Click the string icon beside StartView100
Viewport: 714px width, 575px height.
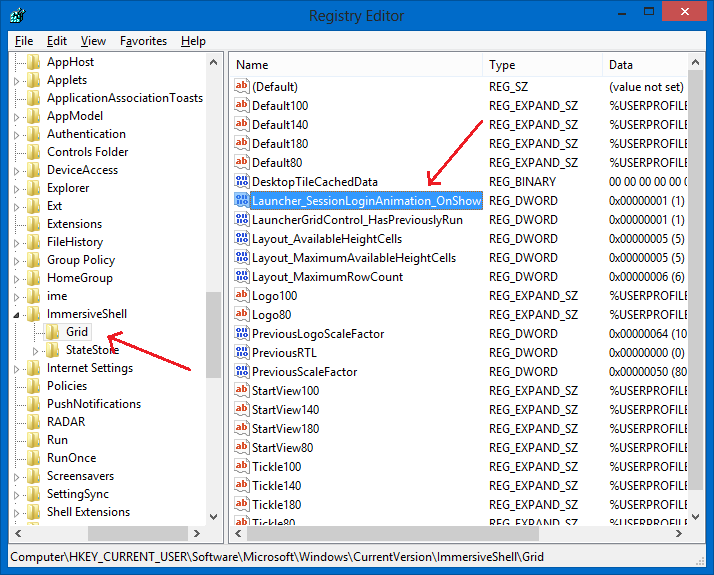tap(241, 390)
